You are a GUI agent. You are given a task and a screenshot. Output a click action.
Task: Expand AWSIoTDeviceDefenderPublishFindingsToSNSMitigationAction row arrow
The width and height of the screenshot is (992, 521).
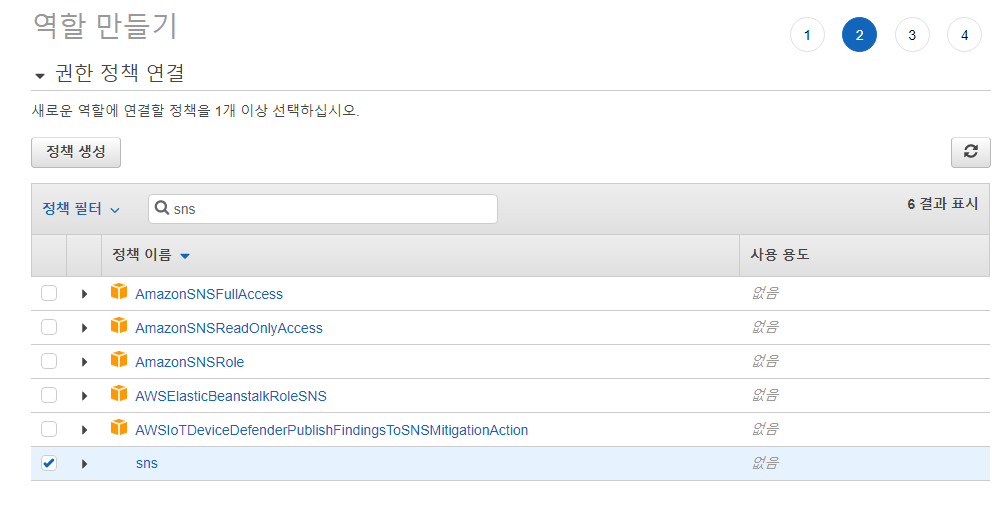pyautogui.click(x=84, y=430)
